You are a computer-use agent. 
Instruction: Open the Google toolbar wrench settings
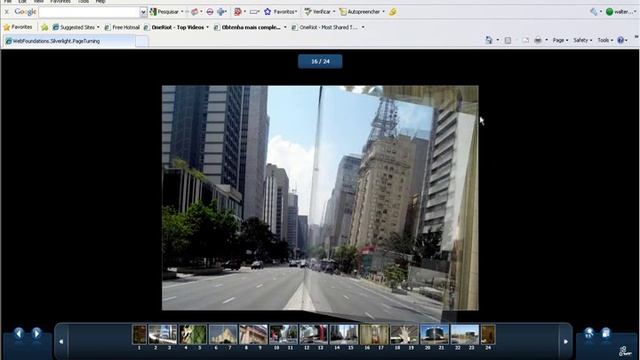click(593, 12)
